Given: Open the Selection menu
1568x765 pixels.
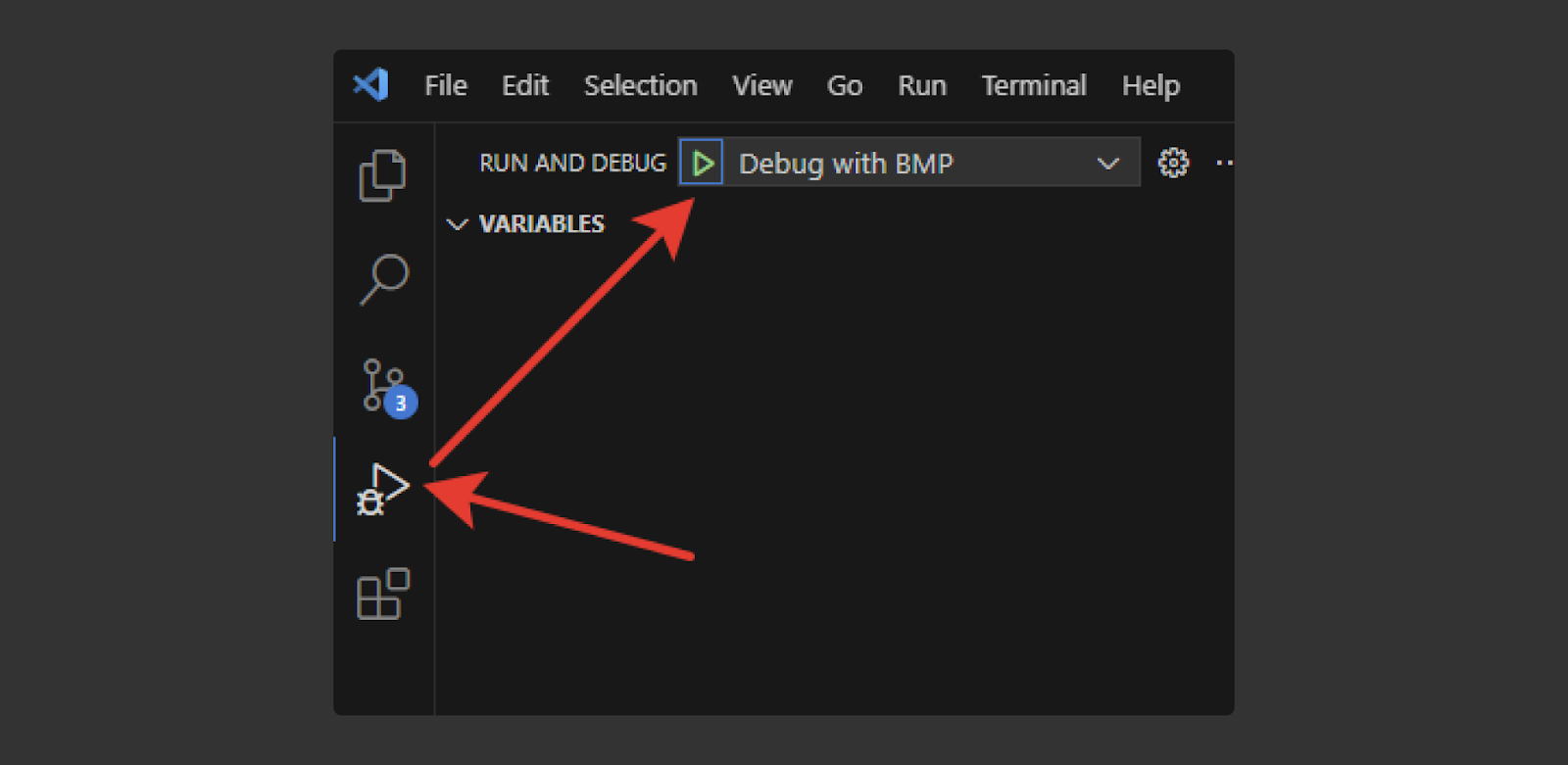Looking at the screenshot, I should [x=641, y=86].
